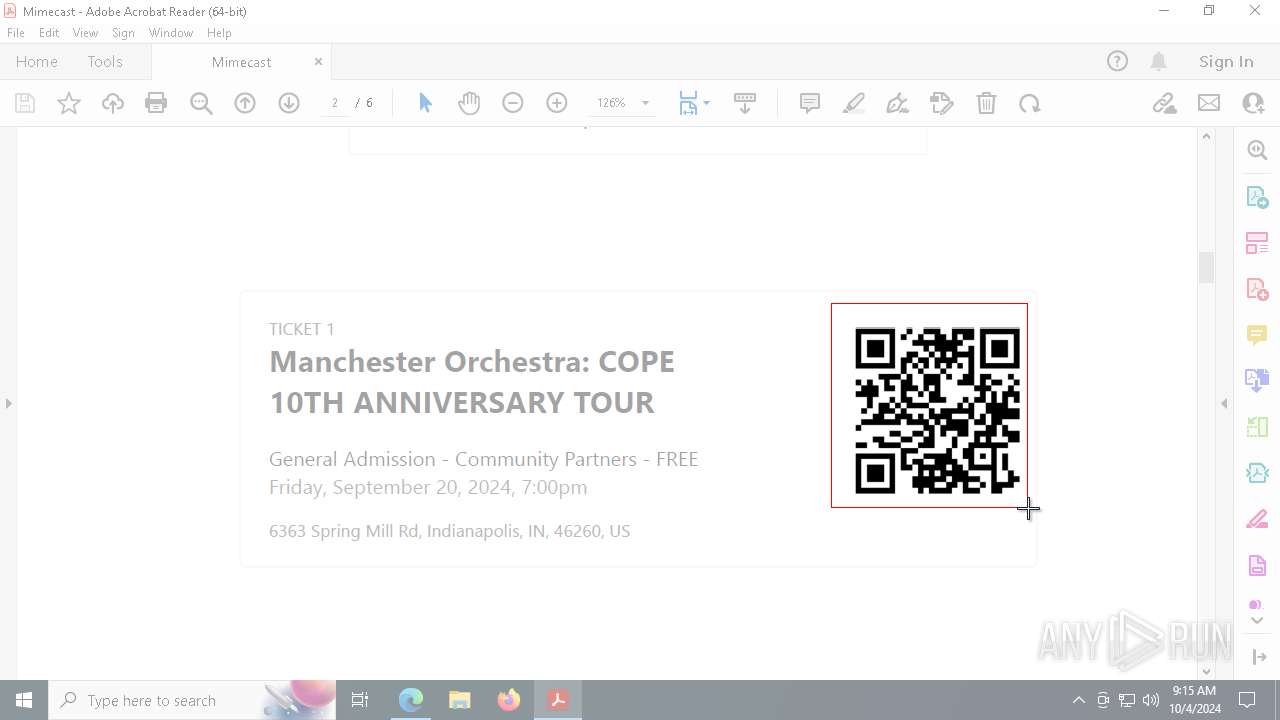Open the Sign pen tool
The width and height of the screenshot is (1280, 720).
[898, 103]
